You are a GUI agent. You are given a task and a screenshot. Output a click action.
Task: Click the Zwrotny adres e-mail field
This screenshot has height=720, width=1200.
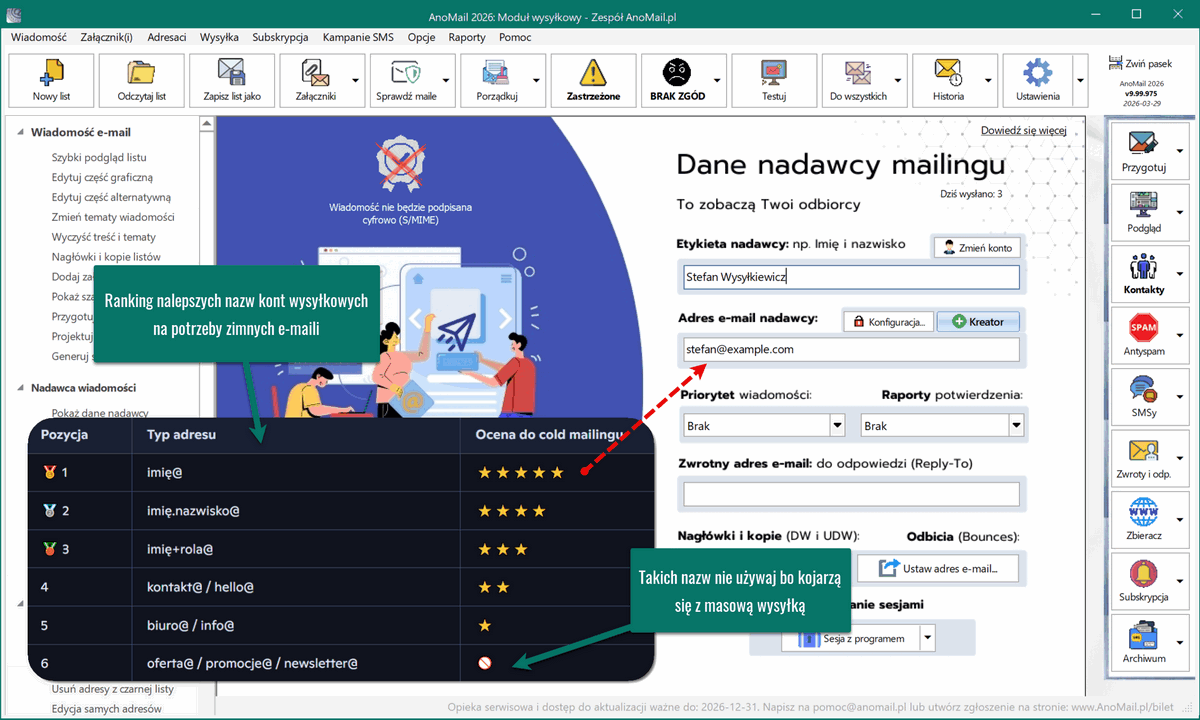[851, 494]
